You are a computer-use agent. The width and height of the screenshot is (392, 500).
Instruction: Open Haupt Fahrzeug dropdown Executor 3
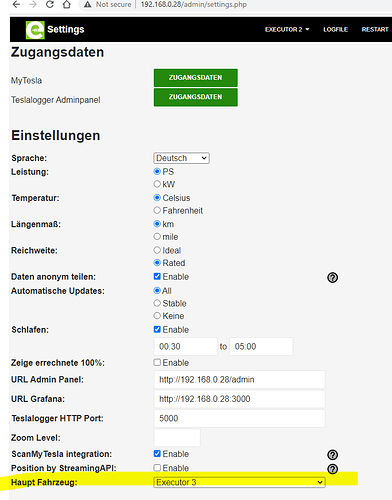coord(239,482)
